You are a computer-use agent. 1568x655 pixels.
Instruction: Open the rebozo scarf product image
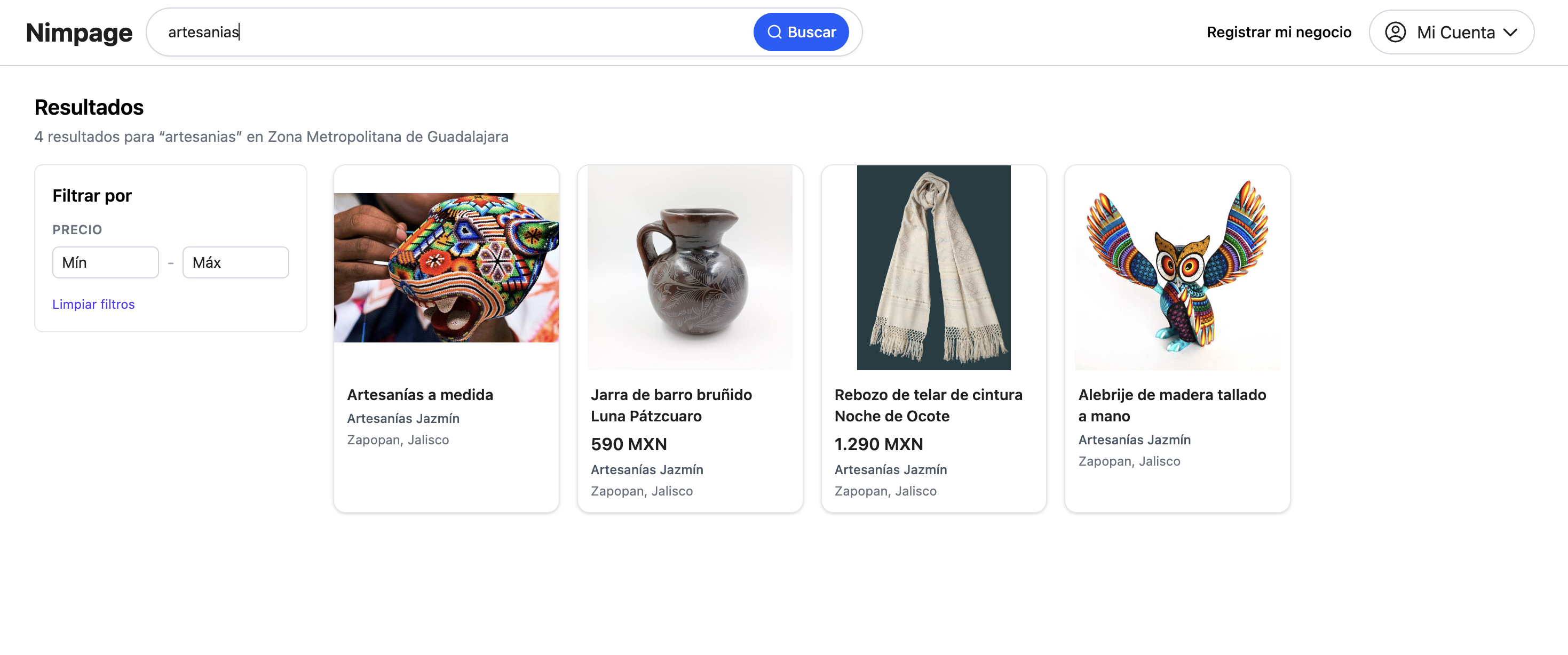click(x=933, y=268)
